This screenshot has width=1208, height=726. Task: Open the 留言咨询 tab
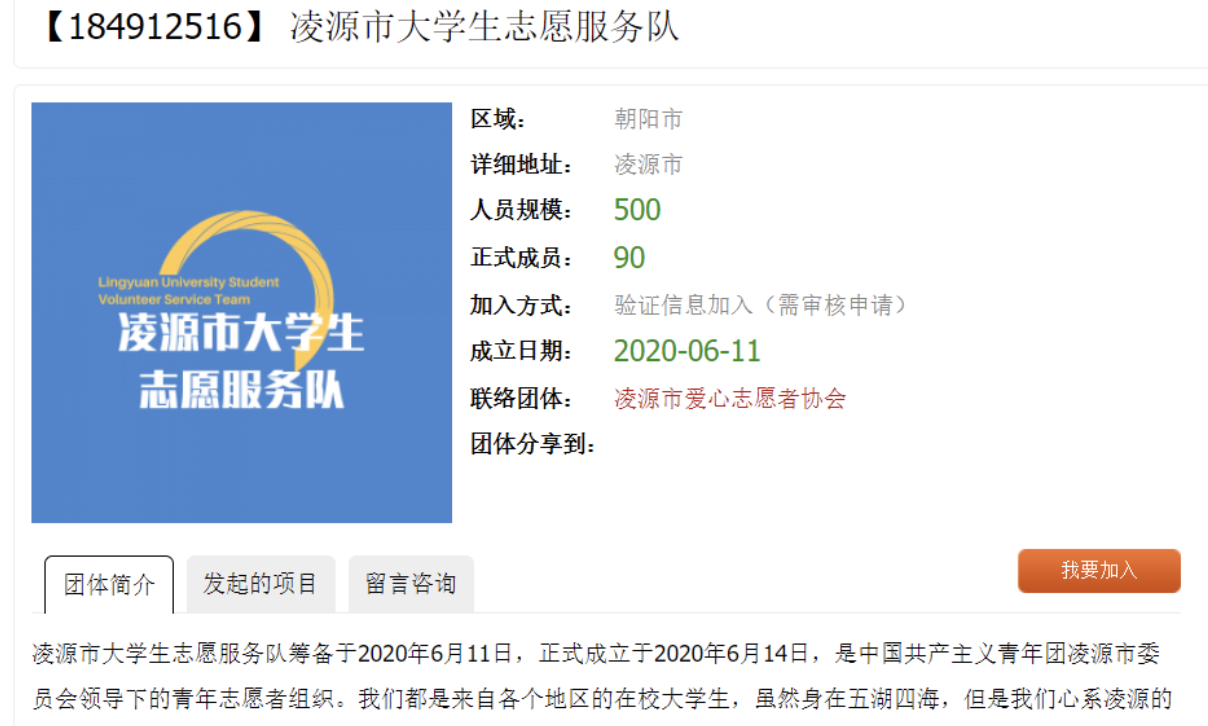(411, 584)
